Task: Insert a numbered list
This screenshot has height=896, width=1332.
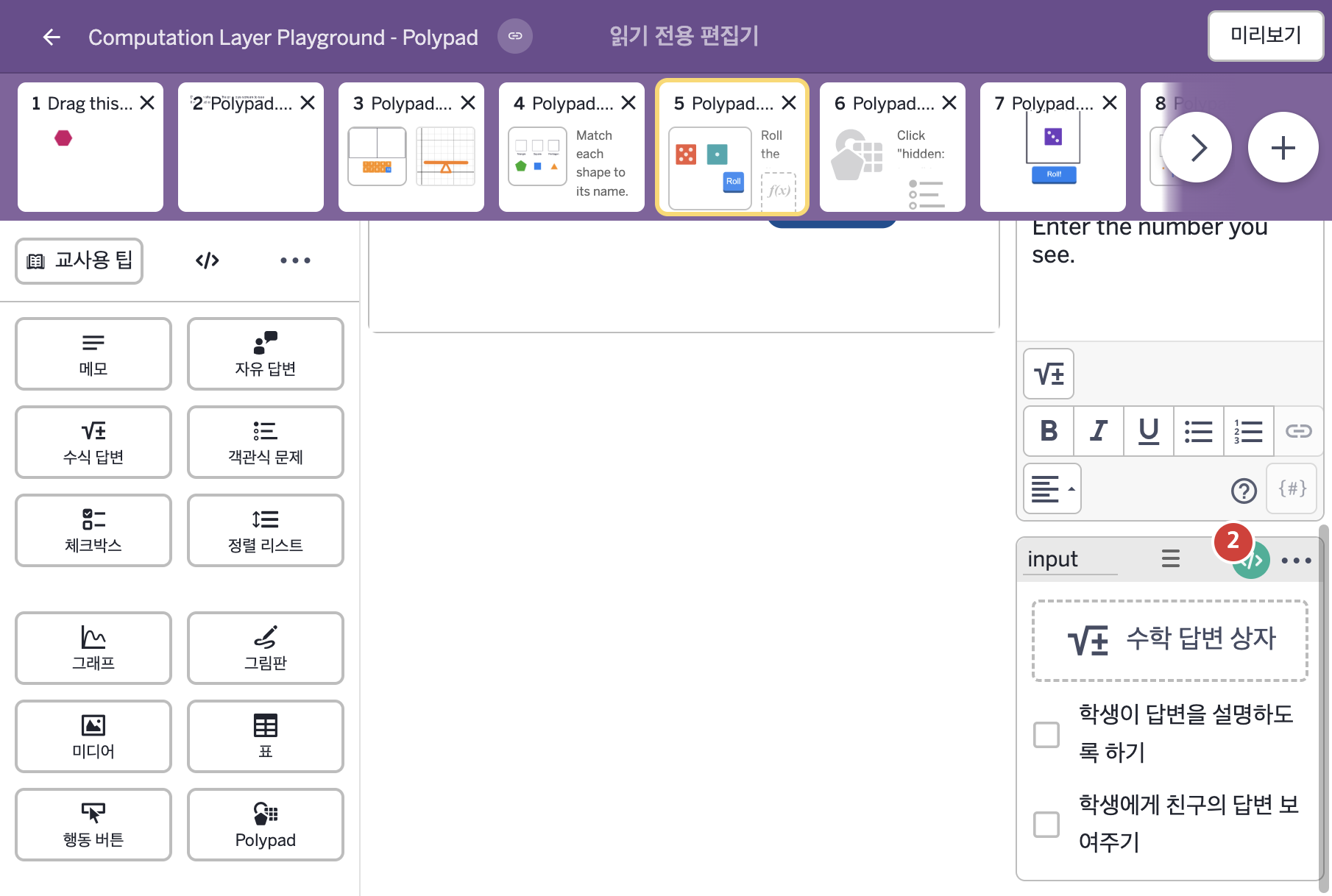Action: point(1249,431)
